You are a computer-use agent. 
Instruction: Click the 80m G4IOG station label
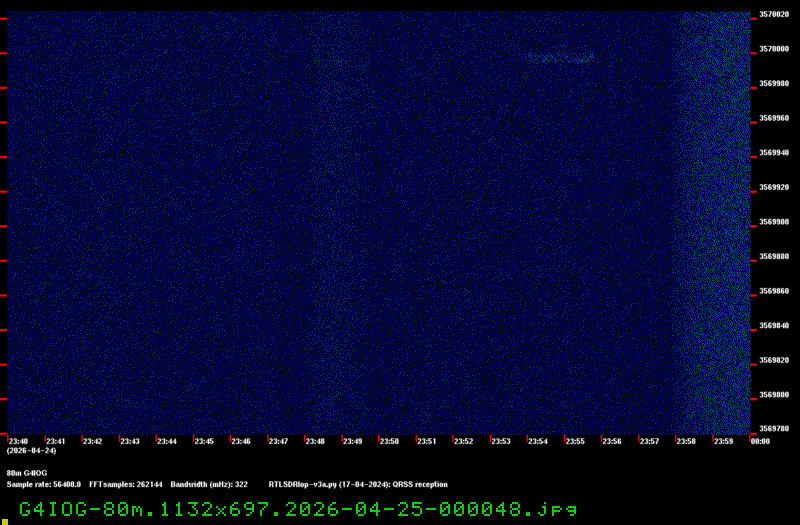[x=27, y=473]
